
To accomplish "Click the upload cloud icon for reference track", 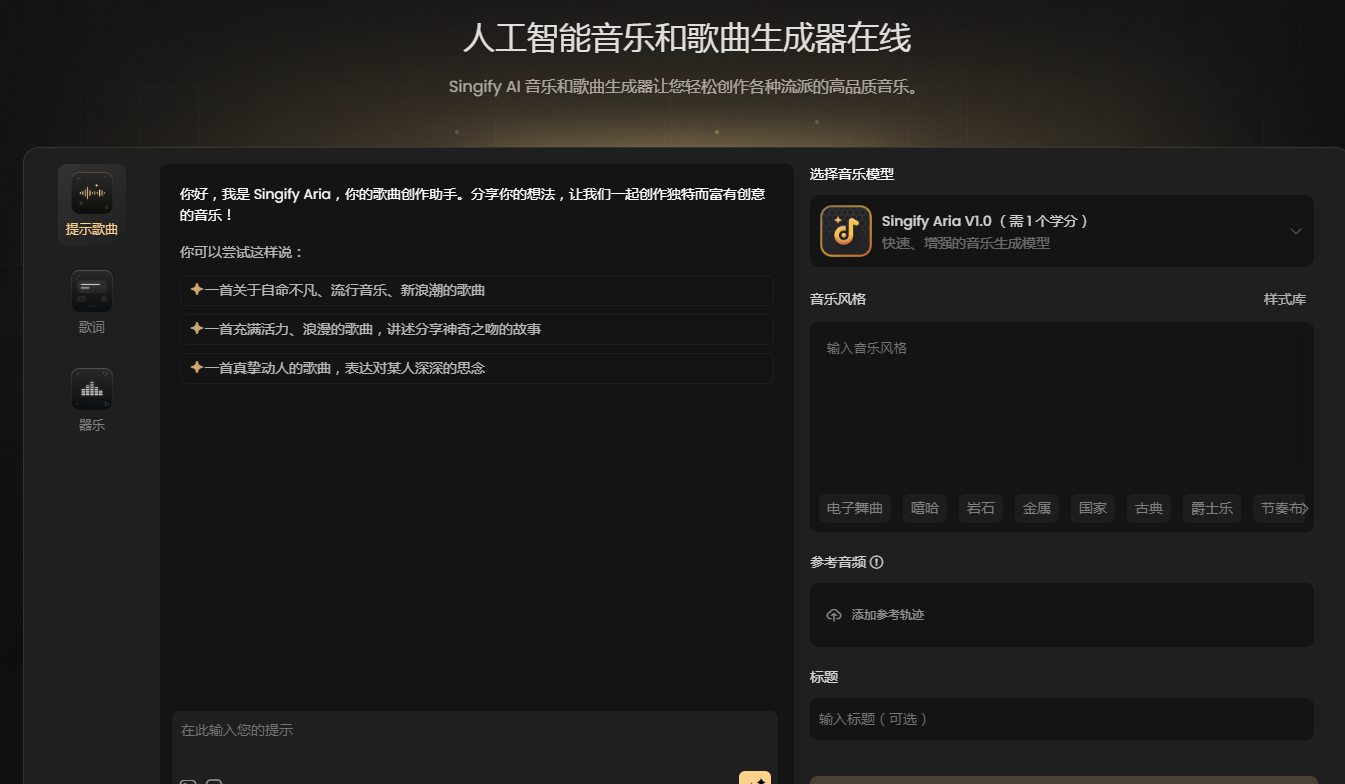I will pyautogui.click(x=834, y=615).
